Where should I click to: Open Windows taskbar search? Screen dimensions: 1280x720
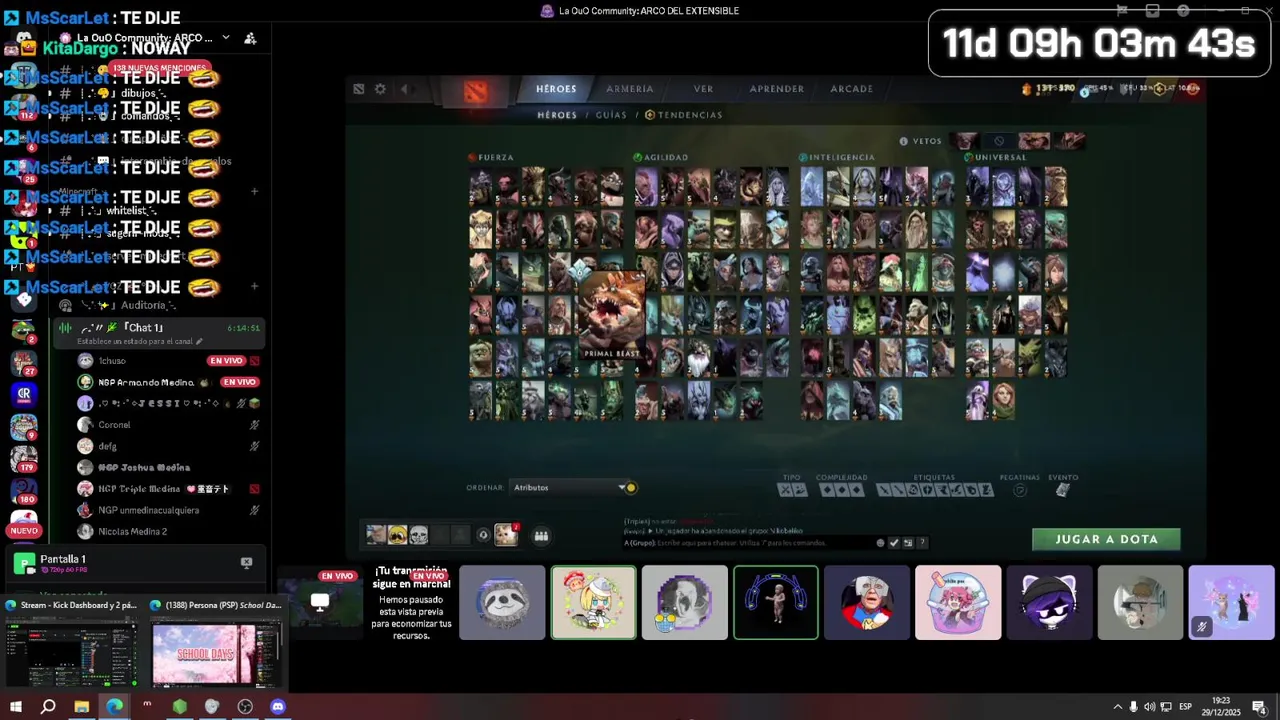coord(48,707)
